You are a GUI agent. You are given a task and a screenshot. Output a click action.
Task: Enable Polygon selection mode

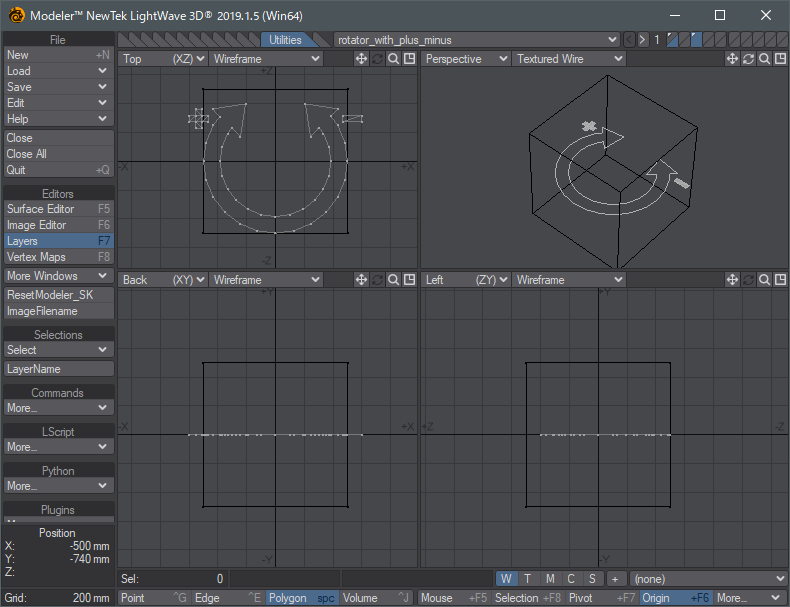pyautogui.click(x=301, y=598)
